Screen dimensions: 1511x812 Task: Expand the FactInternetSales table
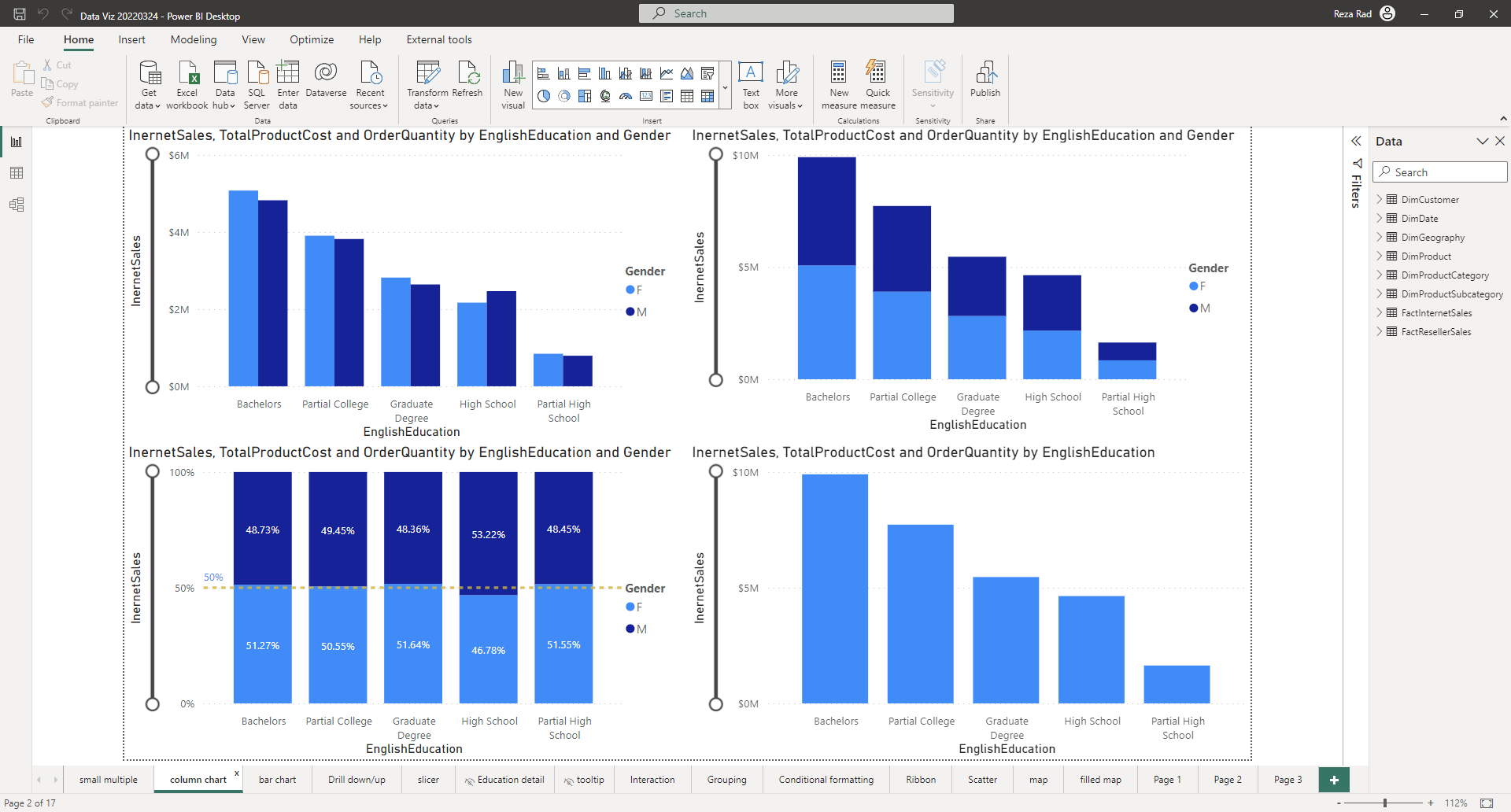click(1380, 313)
